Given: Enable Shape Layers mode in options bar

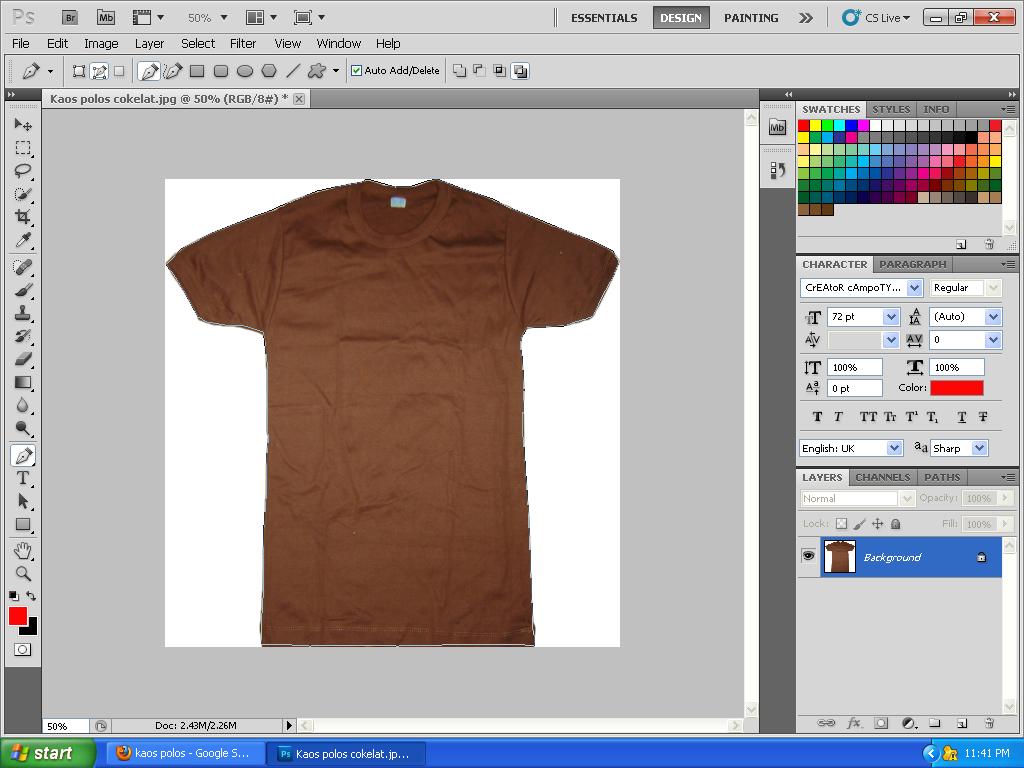Looking at the screenshot, I should 78,71.
